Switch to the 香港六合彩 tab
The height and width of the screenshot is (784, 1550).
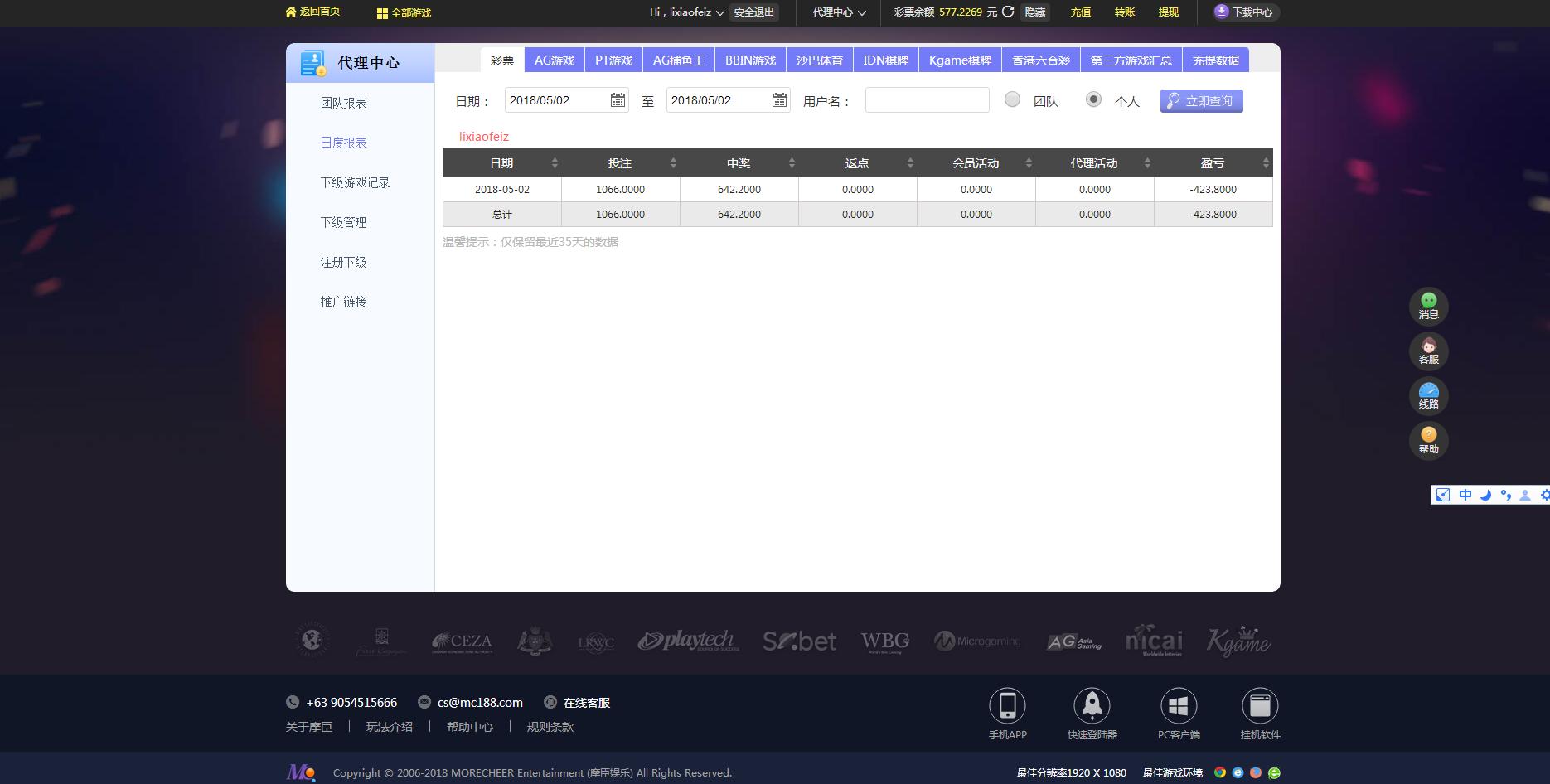pyautogui.click(x=1039, y=59)
